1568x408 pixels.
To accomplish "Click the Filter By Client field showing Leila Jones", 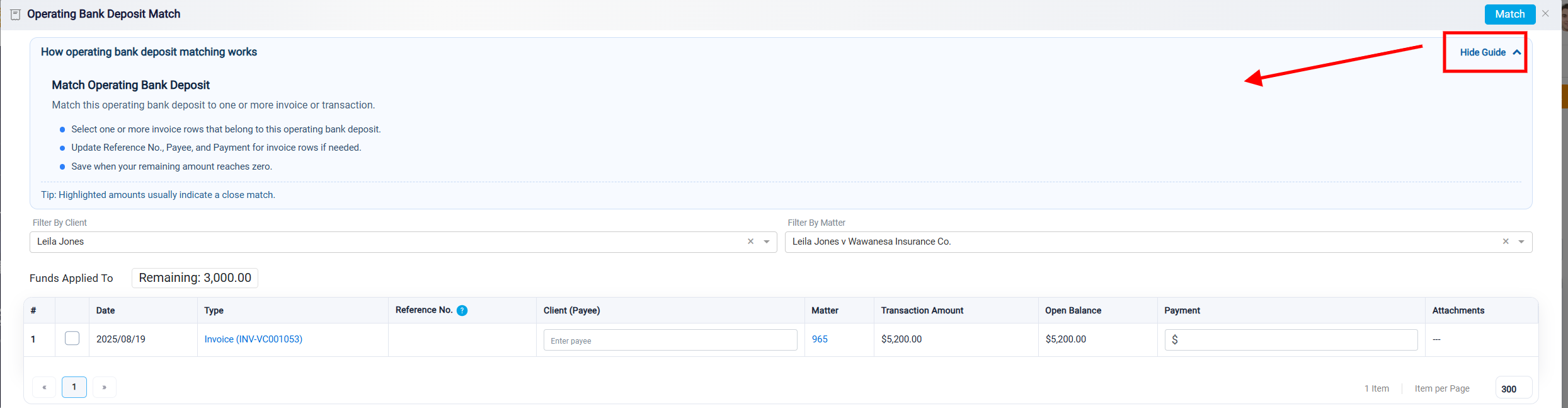I will pyautogui.click(x=403, y=242).
